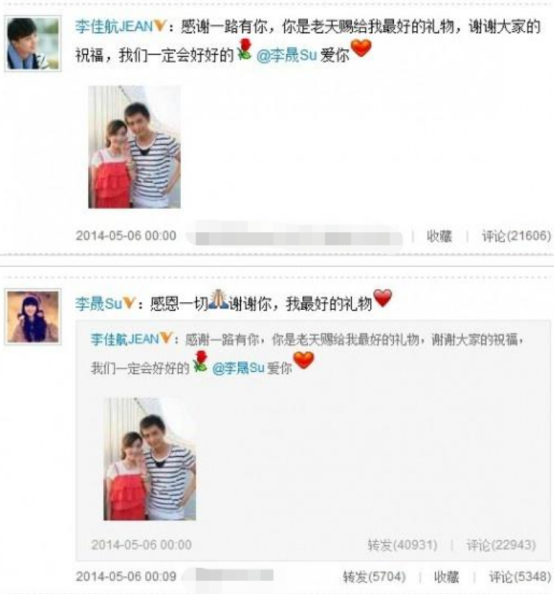The height and width of the screenshot is (595, 554).
Task: Enlarge the couple photo inside quoted post
Action: (150, 459)
